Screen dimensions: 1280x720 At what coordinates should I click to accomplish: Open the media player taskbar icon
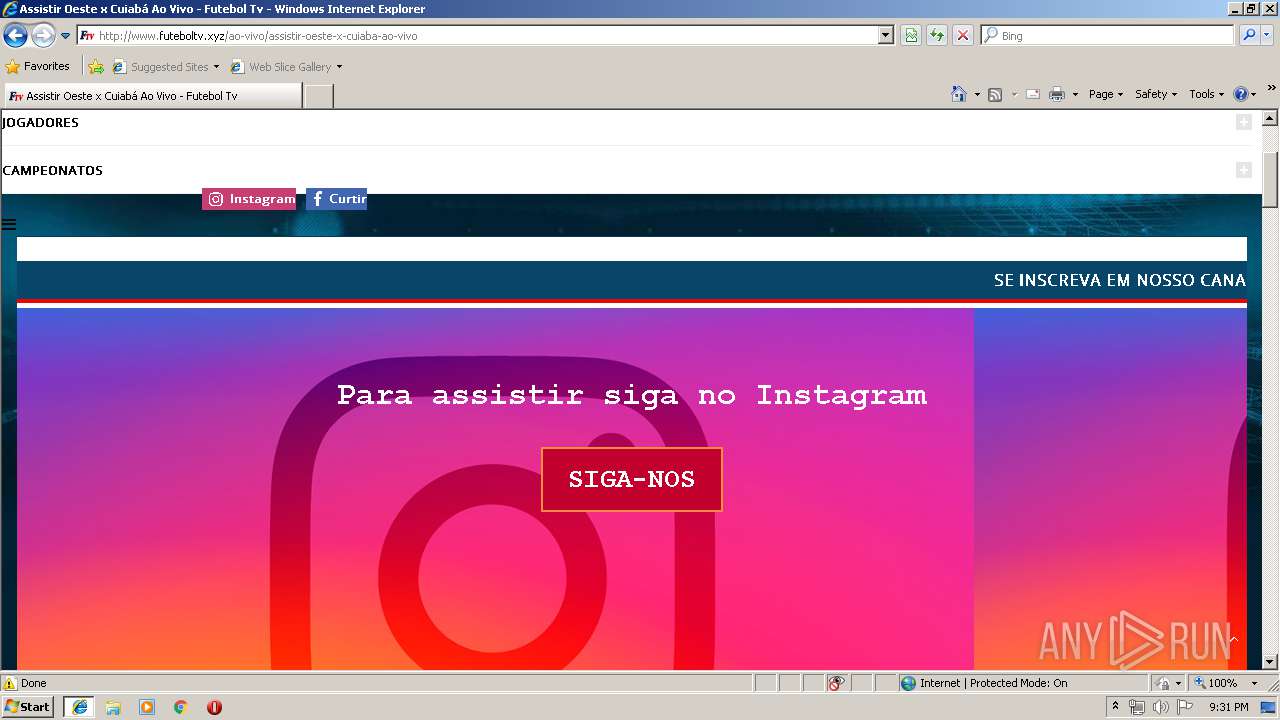(147, 707)
